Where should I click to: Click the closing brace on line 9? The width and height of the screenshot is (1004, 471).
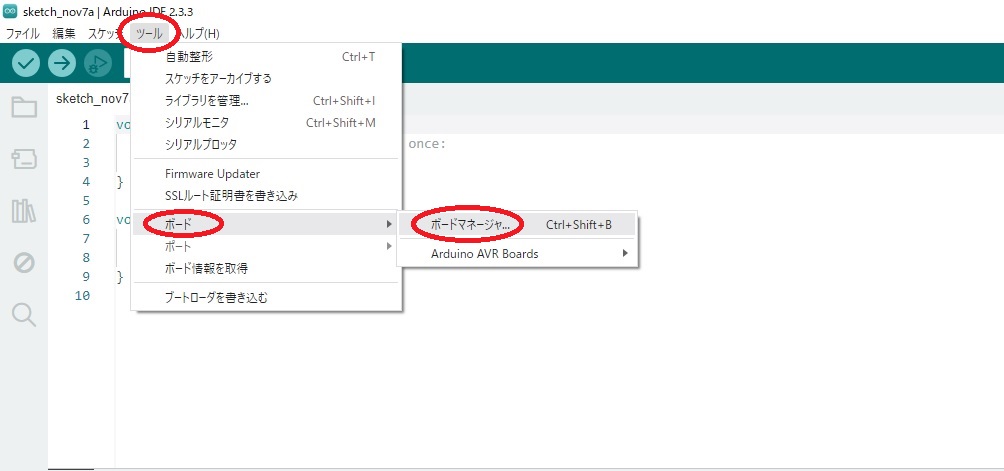pos(120,276)
